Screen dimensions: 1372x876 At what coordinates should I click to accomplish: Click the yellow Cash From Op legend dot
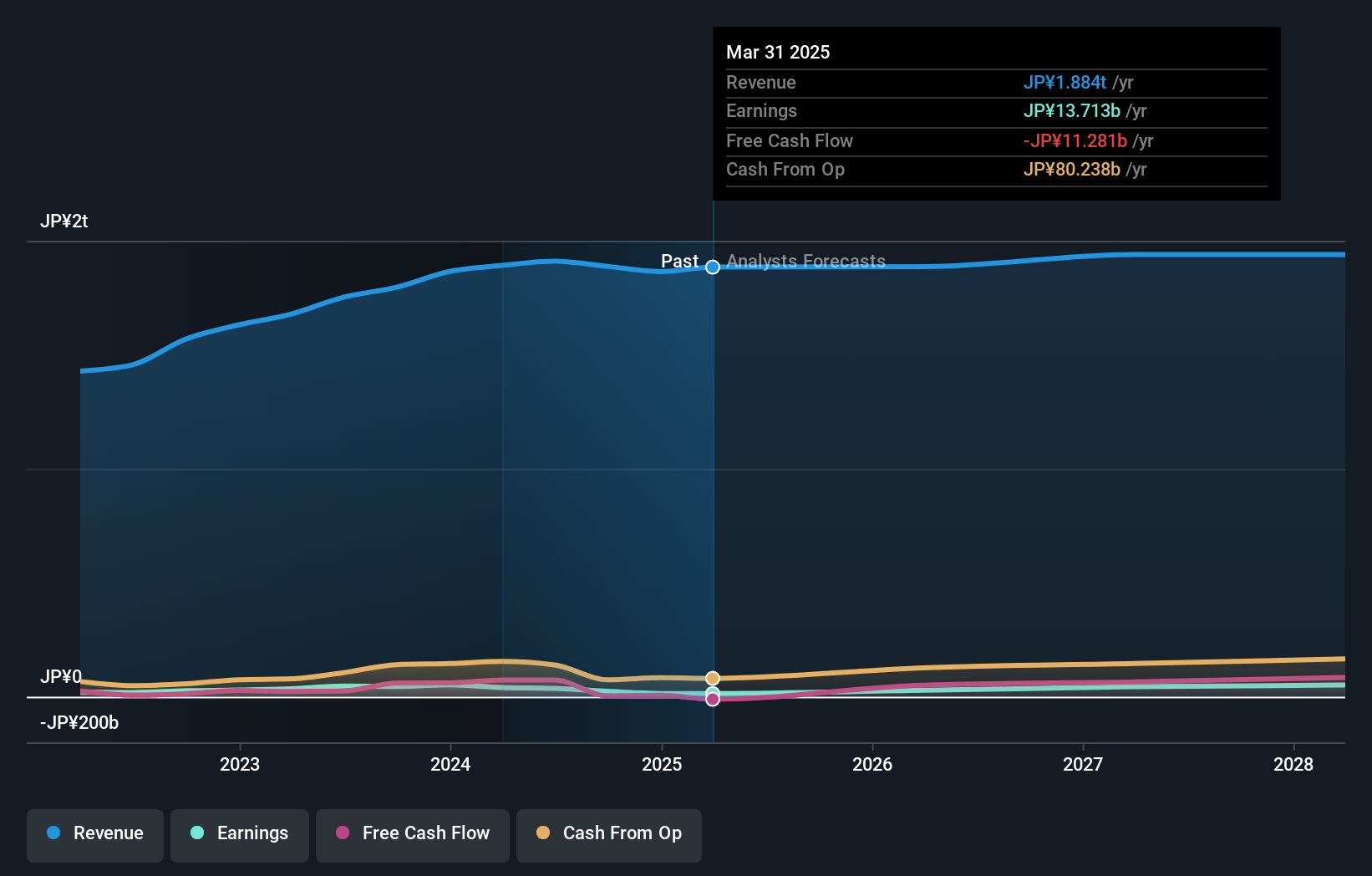coord(542,833)
